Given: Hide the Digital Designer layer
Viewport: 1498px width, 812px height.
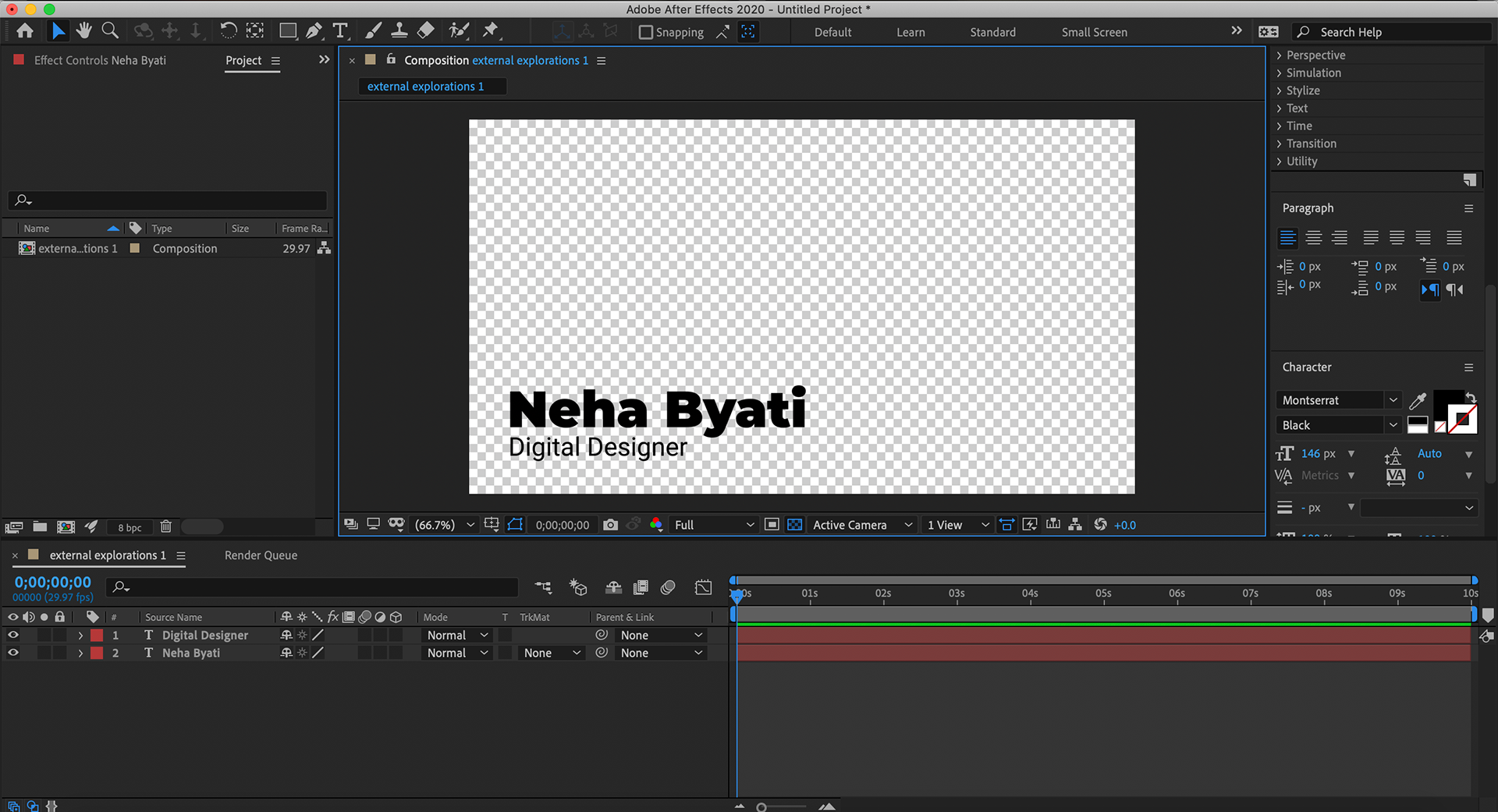Looking at the screenshot, I should pyautogui.click(x=13, y=635).
